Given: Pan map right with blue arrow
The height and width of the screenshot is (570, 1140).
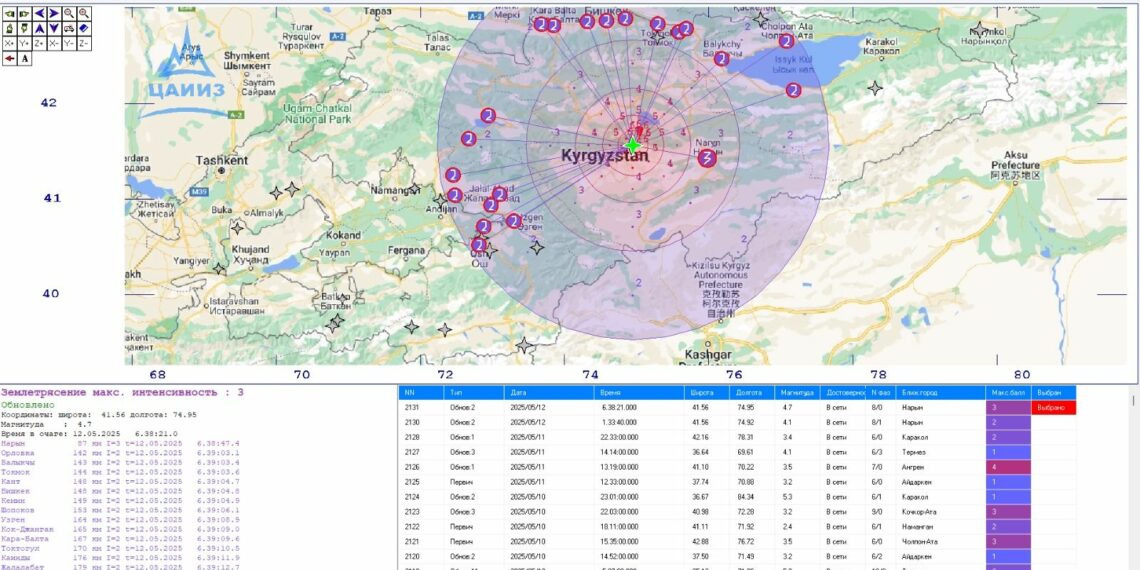Looking at the screenshot, I should click(x=54, y=13).
